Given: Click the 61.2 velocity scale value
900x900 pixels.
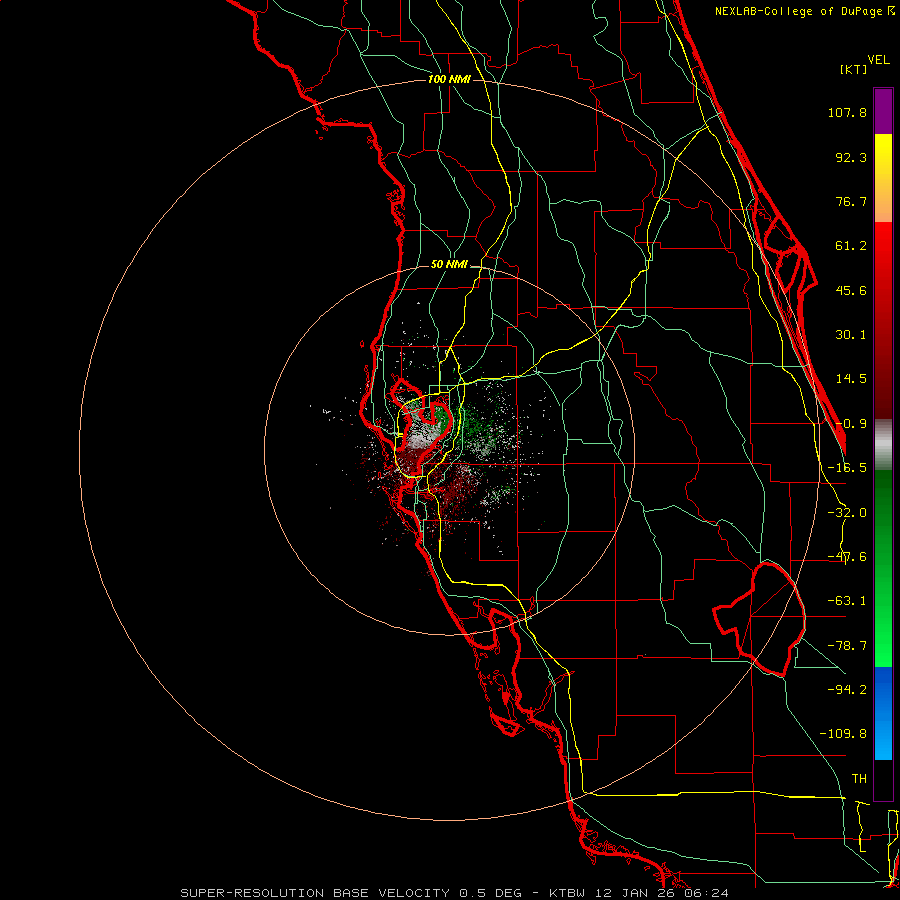Looking at the screenshot, I should pyautogui.click(x=851, y=246).
